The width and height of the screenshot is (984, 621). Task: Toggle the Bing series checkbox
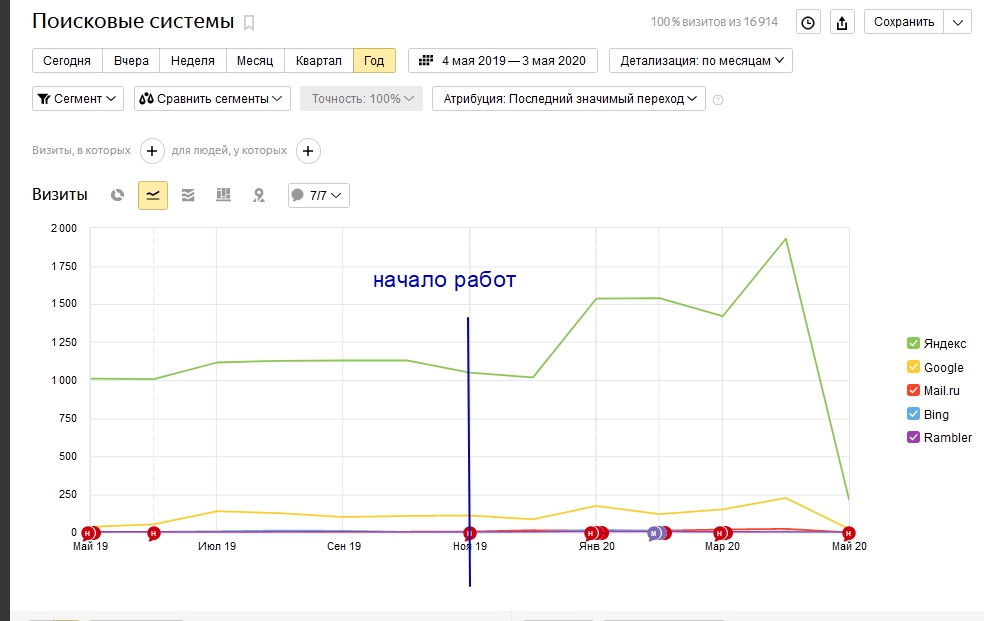click(x=913, y=414)
